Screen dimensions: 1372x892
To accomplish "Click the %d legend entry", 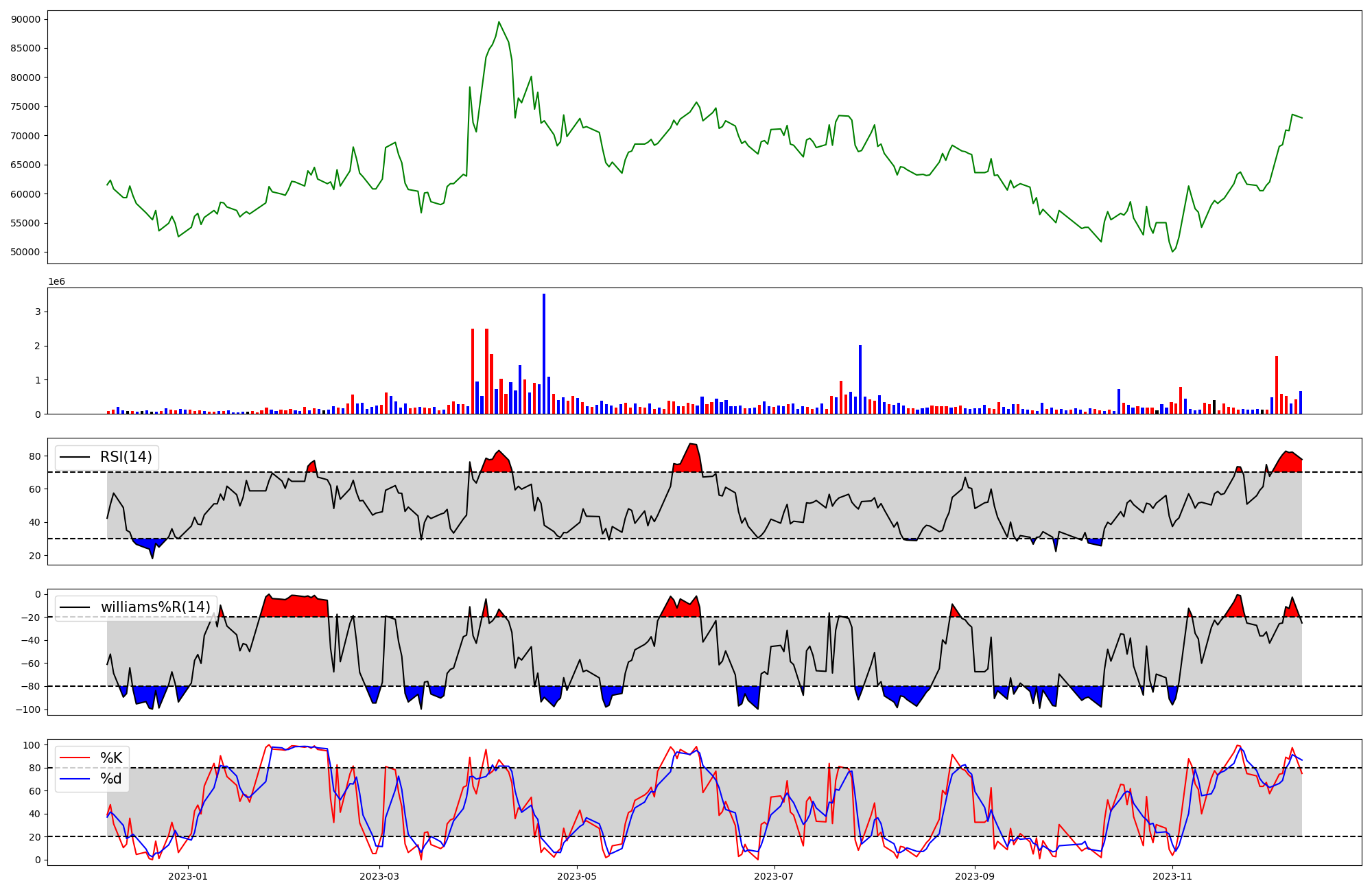I will tap(111, 779).
